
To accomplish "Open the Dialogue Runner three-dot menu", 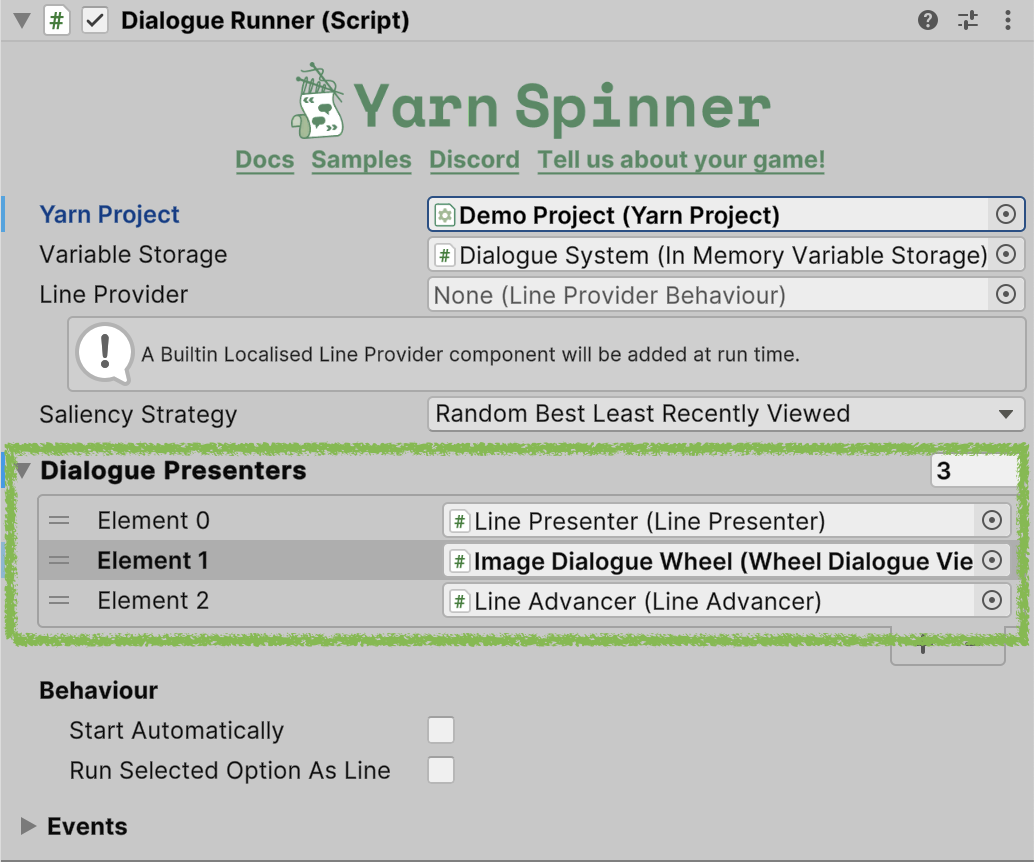I will pyautogui.click(x=1008, y=20).
